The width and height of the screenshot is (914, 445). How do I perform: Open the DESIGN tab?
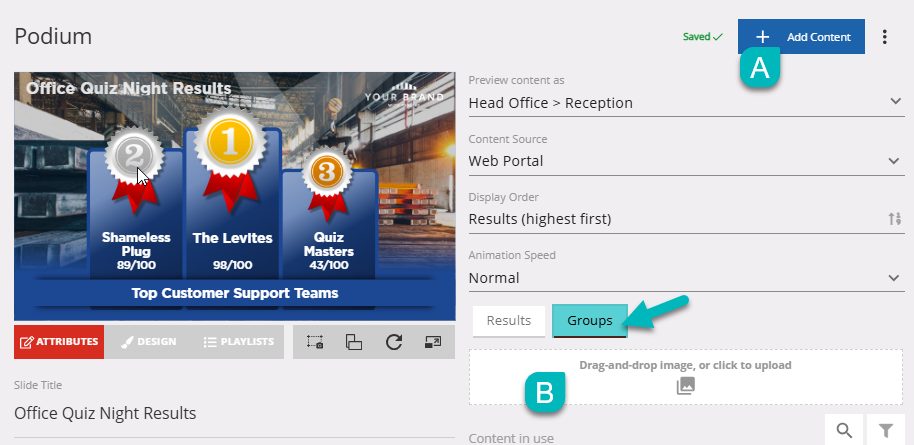(x=149, y=342)
